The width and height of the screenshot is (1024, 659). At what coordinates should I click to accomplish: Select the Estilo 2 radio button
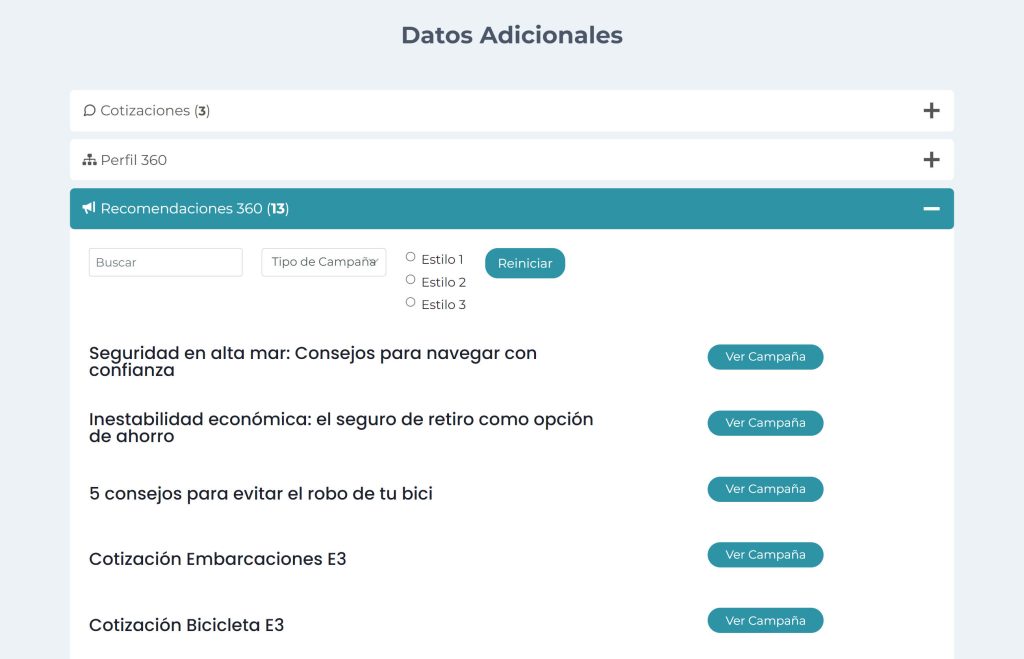pyautogui.click(x=411, y=280)
